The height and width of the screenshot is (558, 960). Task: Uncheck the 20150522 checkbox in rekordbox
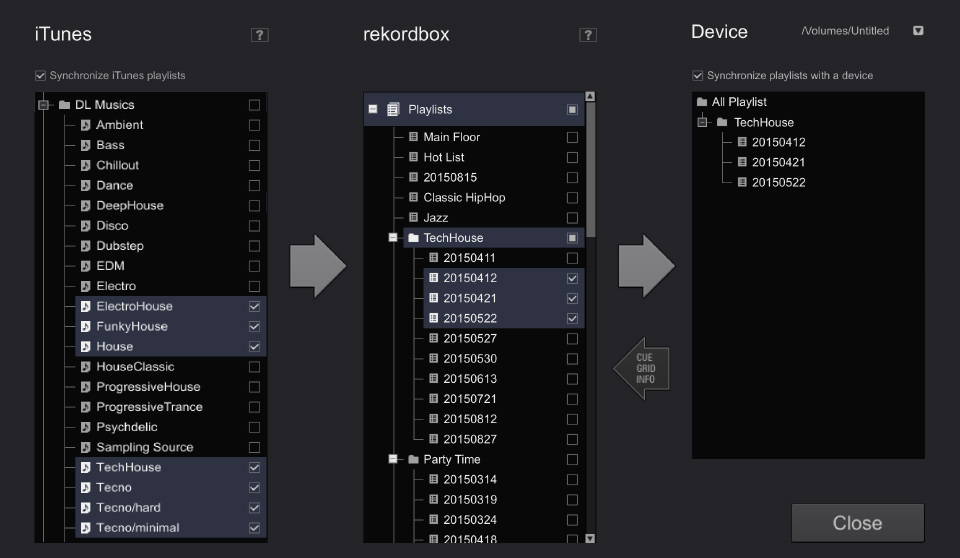(x=572, y=319)
